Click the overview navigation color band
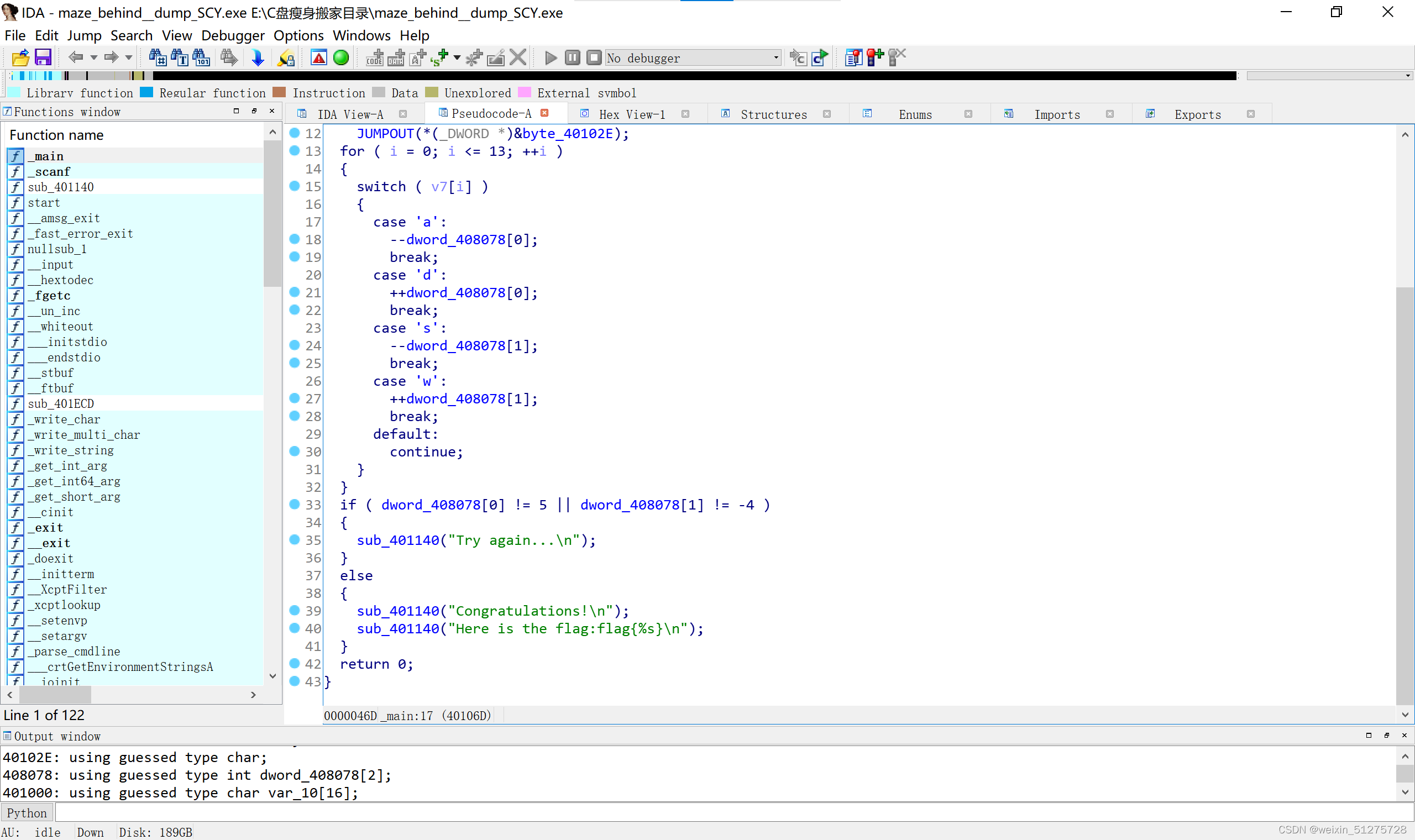Viewport: 1415px width, 840px height. click(x=622, y=75)
